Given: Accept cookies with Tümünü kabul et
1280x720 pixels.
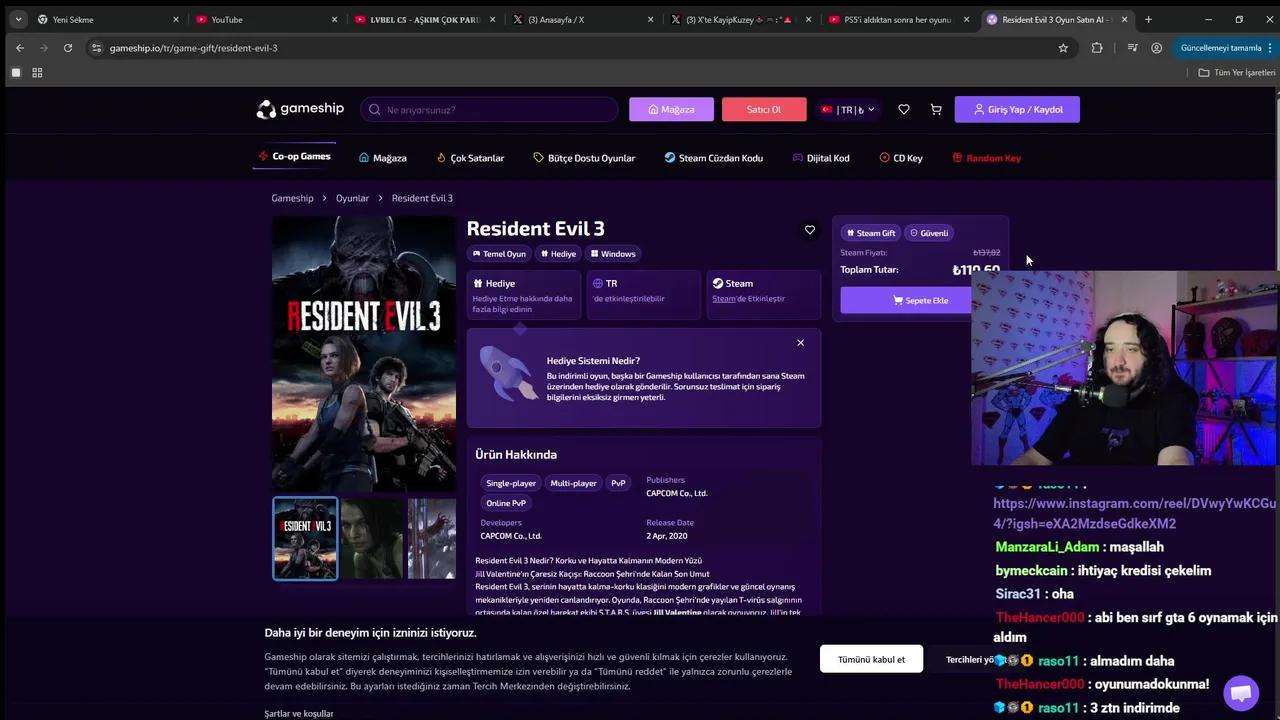Looking at the screenshot, I should [x=871, y=659].
